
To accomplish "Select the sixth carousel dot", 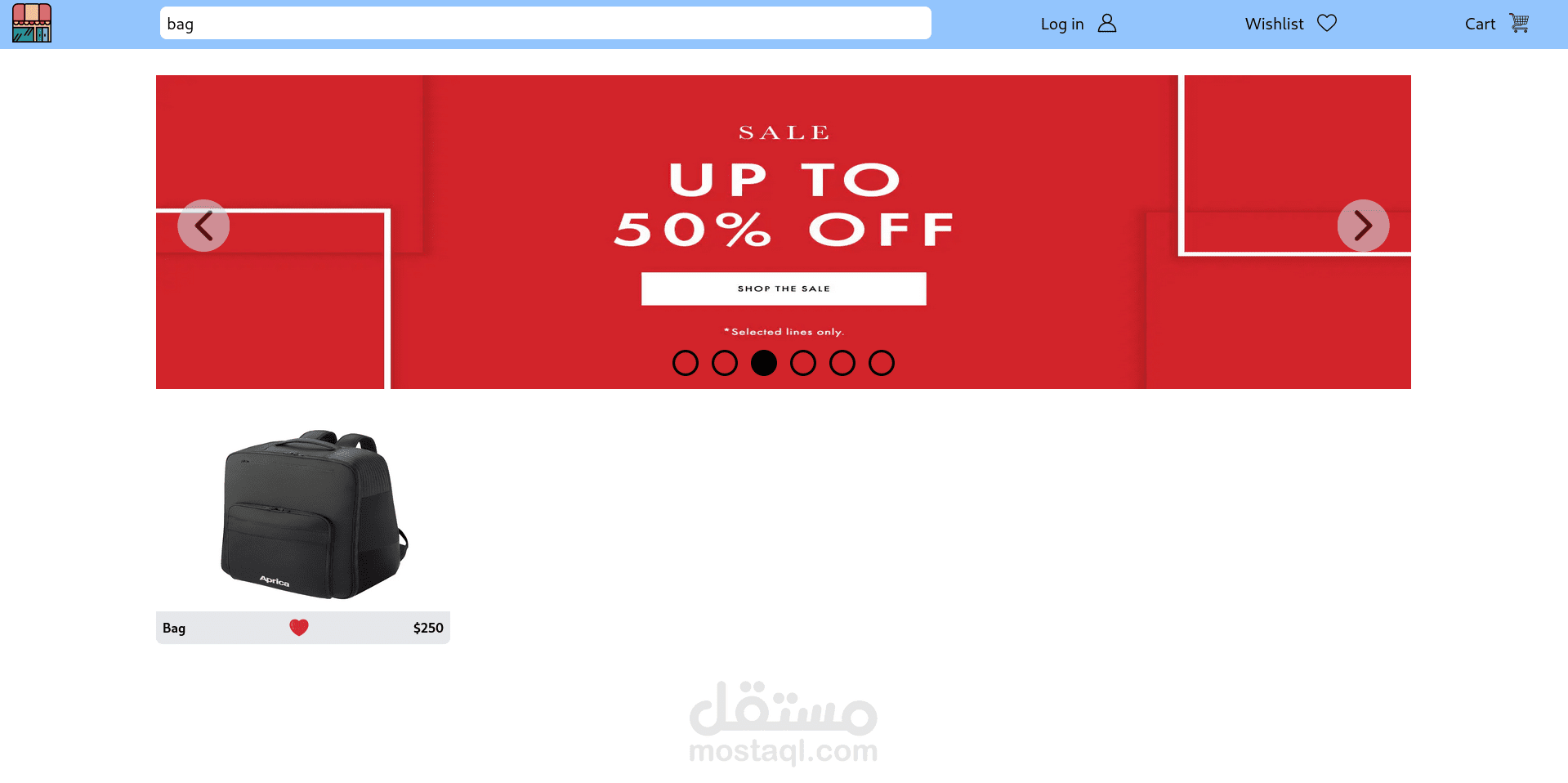I will click(882, 363).
